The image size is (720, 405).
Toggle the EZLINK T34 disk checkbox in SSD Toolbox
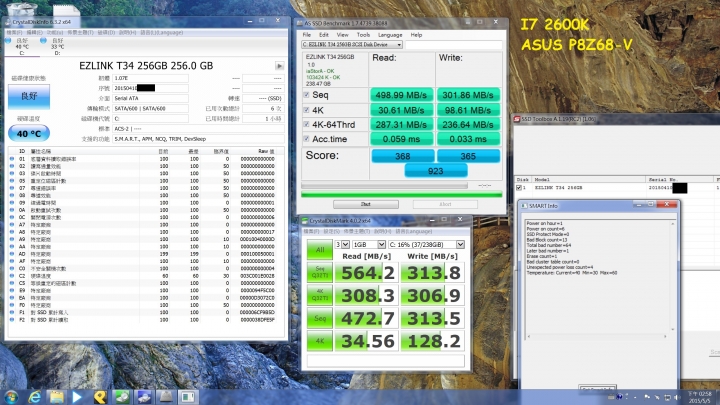pos(519,188)
